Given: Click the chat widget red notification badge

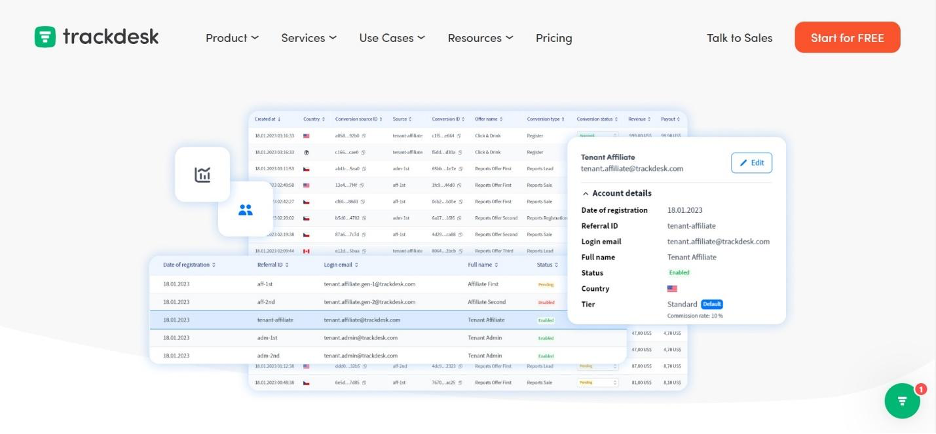Looking at the screenshot, I should pos(920,389).
